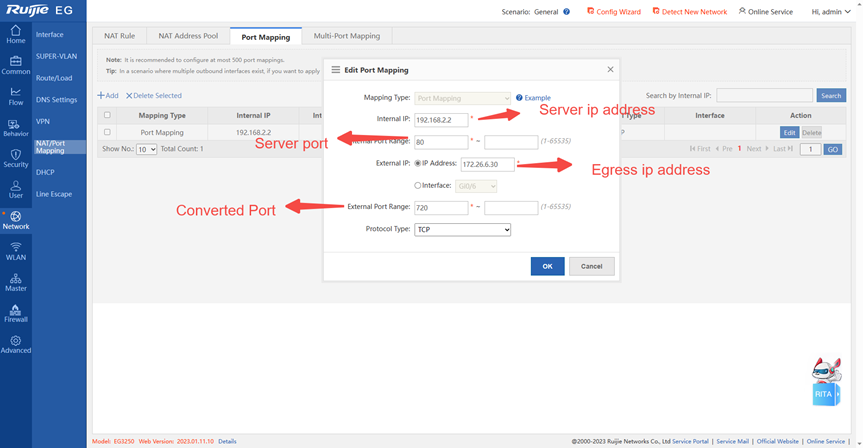Open the Security shield icon
Image resolution: width=863 pixels, height=448 pixels.
(x=15, y=158)
